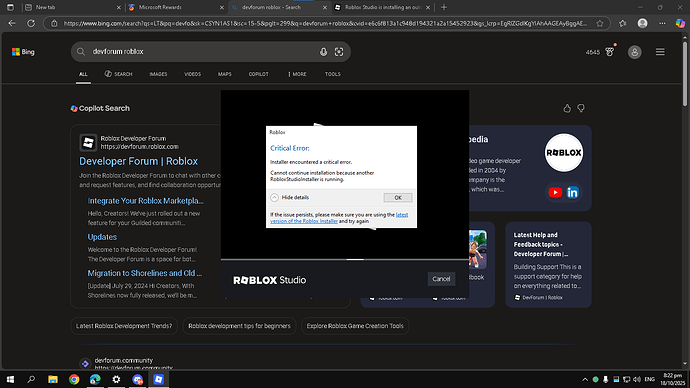Click the LinkedIn icon in Roblox card
Image resolution: width=690 pixels, height=388 pixels.
[573, 192]
